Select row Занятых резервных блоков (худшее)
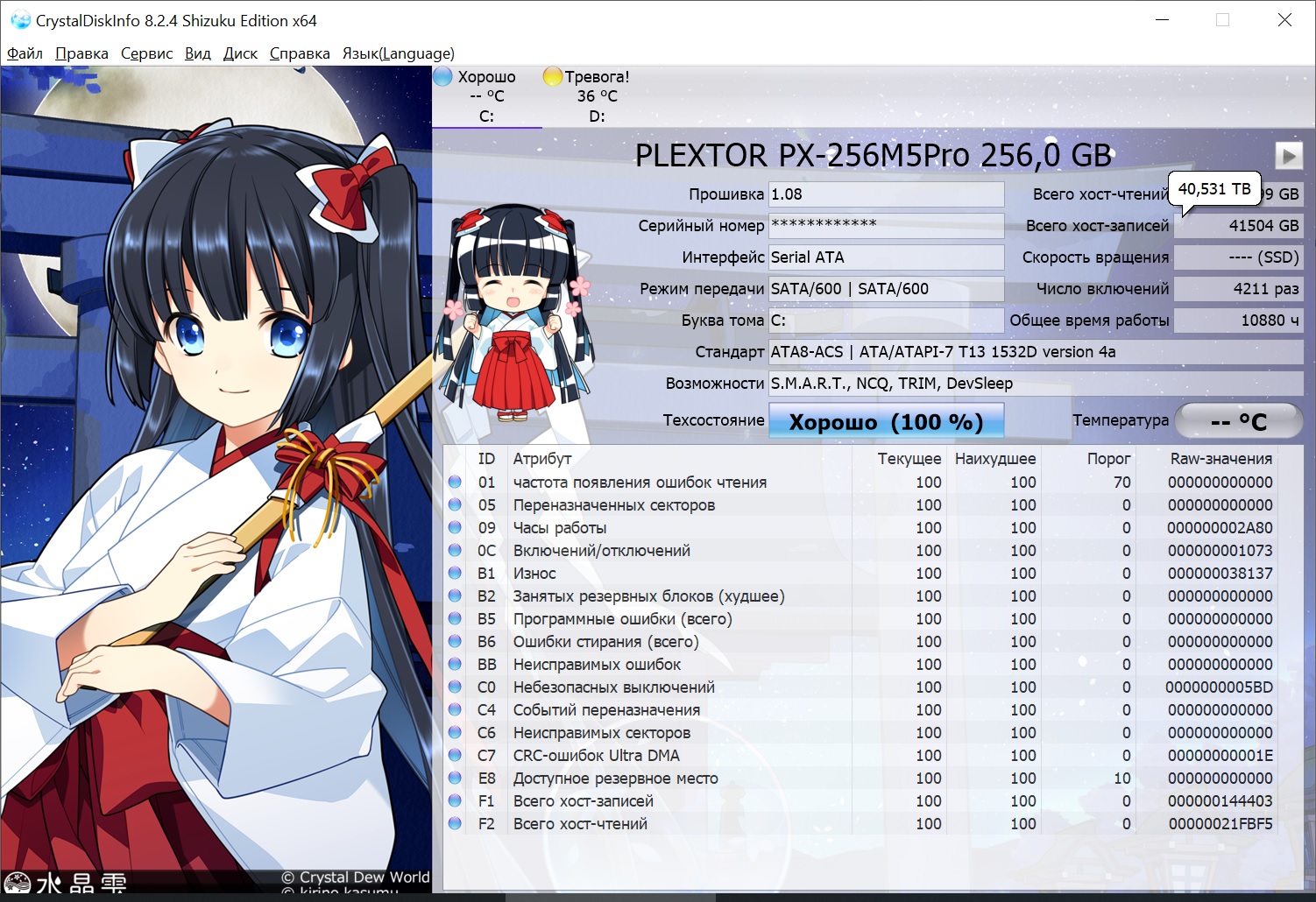 point(860,595)
